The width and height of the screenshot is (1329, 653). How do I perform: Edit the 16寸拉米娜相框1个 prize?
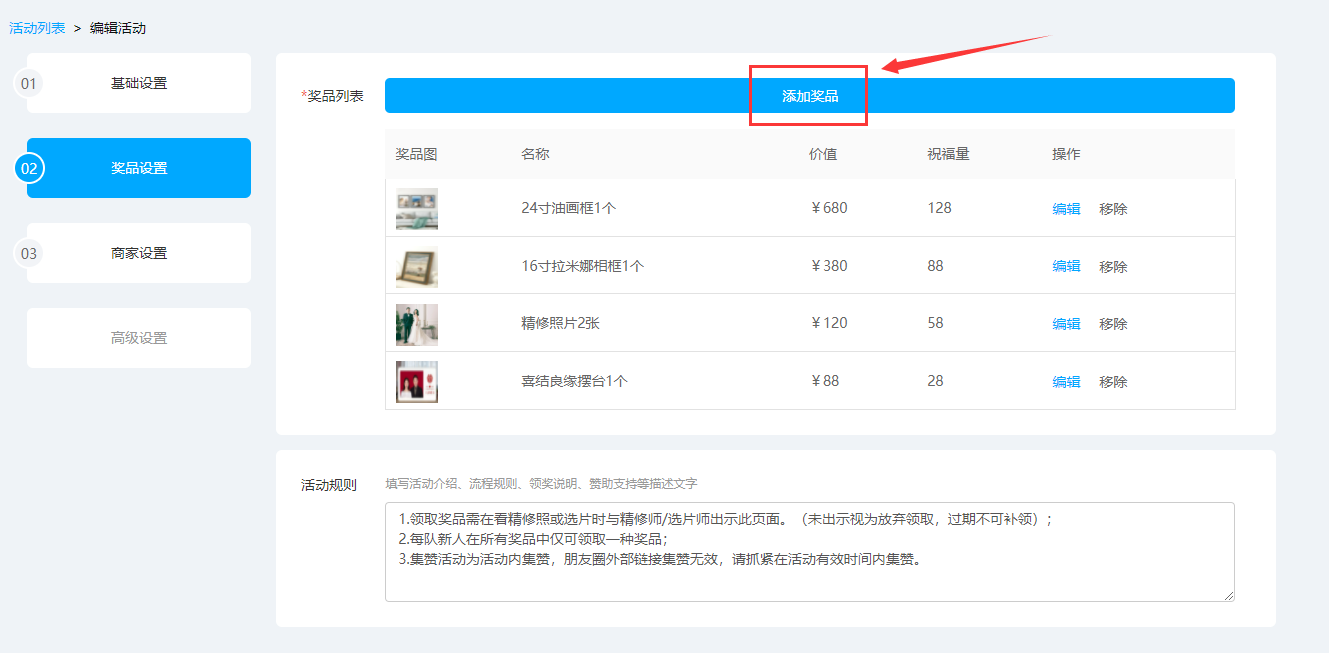(x=1066, y=267)
